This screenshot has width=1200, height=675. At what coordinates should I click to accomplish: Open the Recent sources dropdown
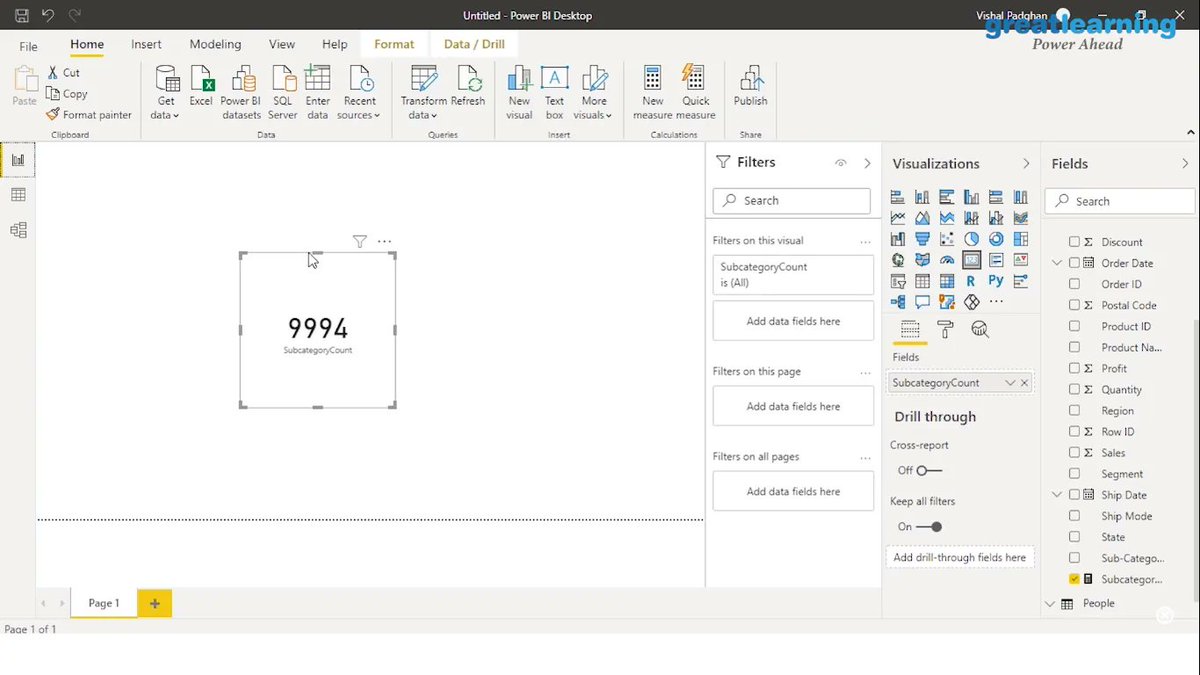(x=359, y=92)
